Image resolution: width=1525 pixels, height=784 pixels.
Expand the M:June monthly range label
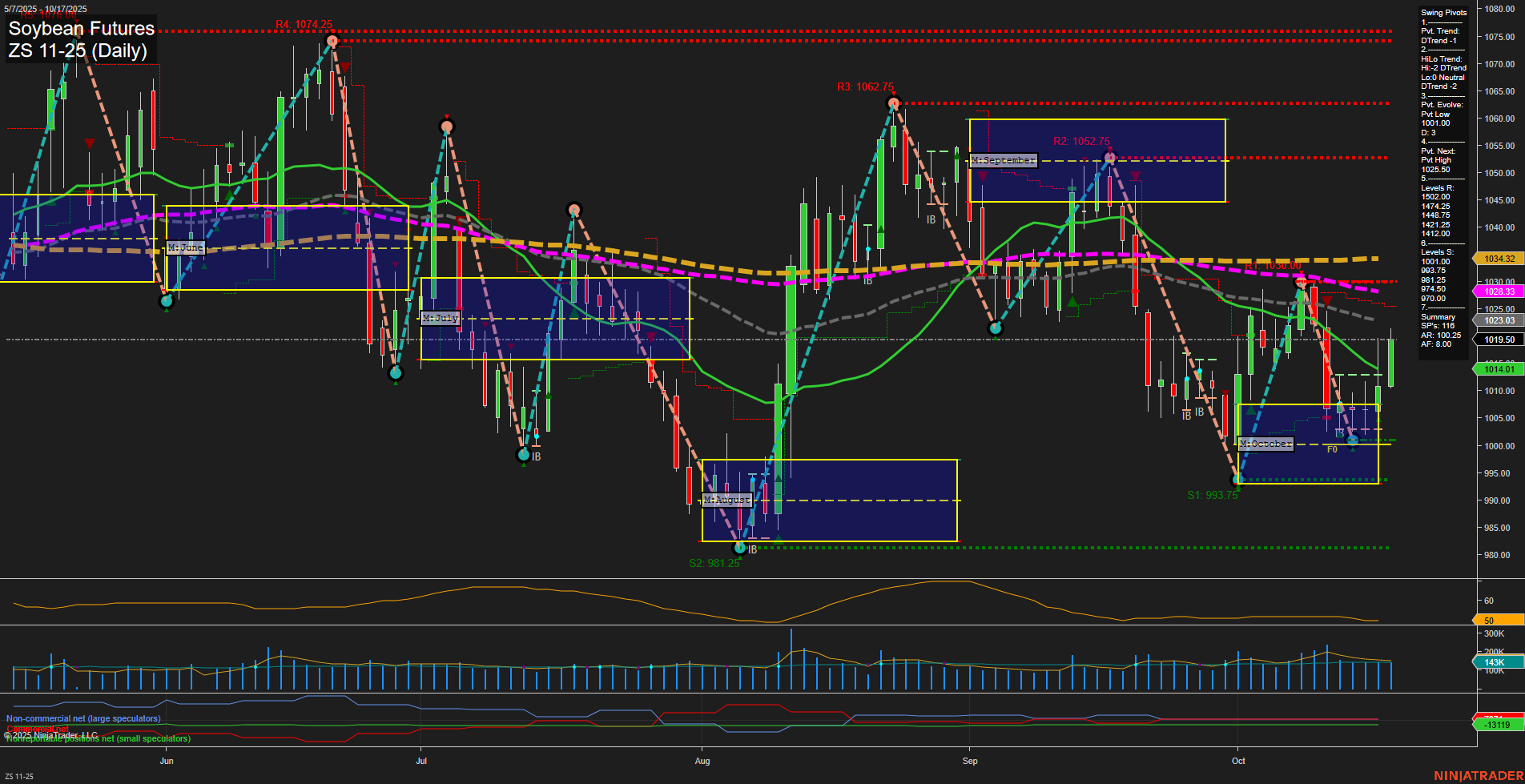click(185, 247)
